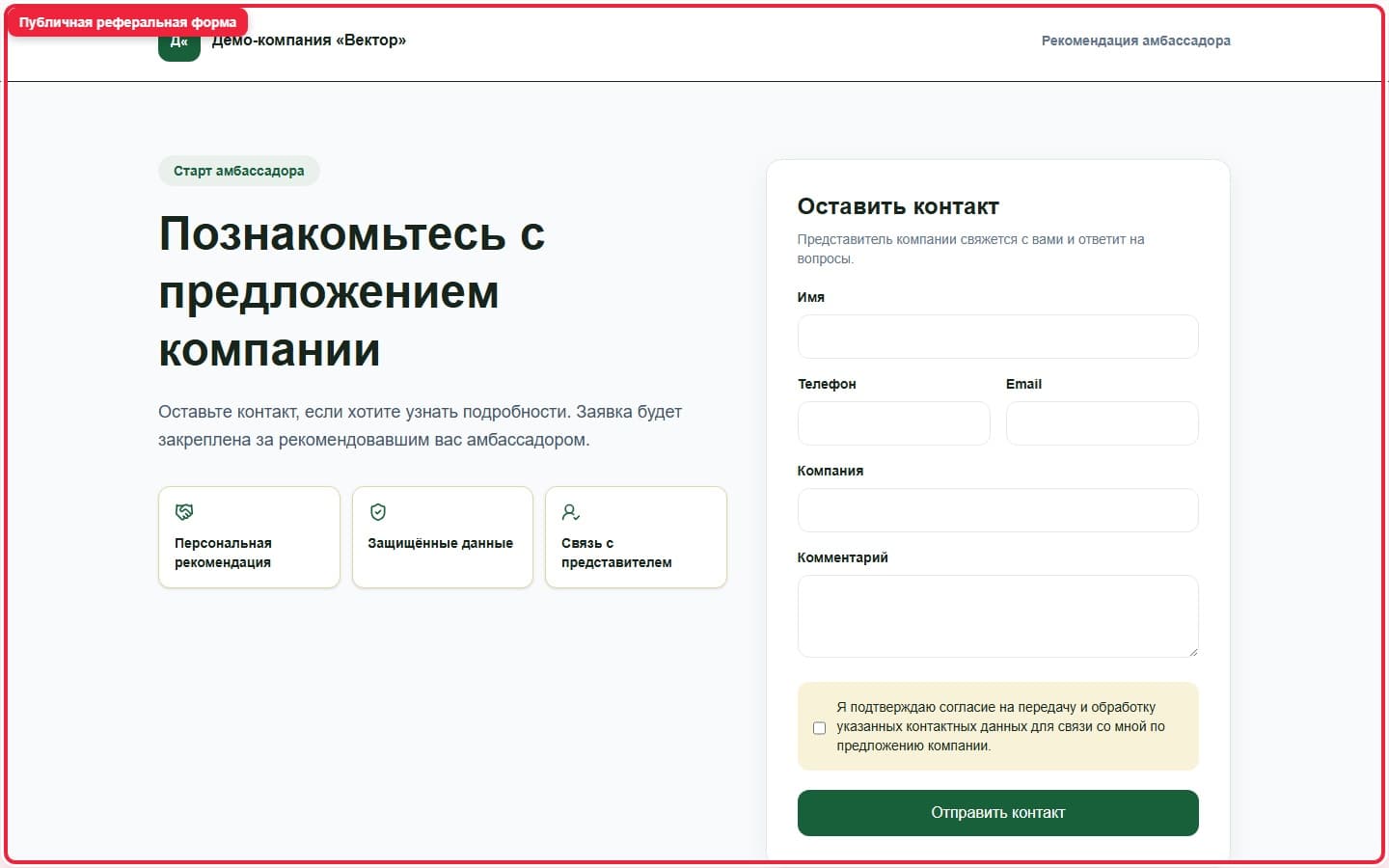Image resolution: width=1389 pixels, height=868 pixels.
Task: Click into the Комментарий text area
Action: coord(997,616)
